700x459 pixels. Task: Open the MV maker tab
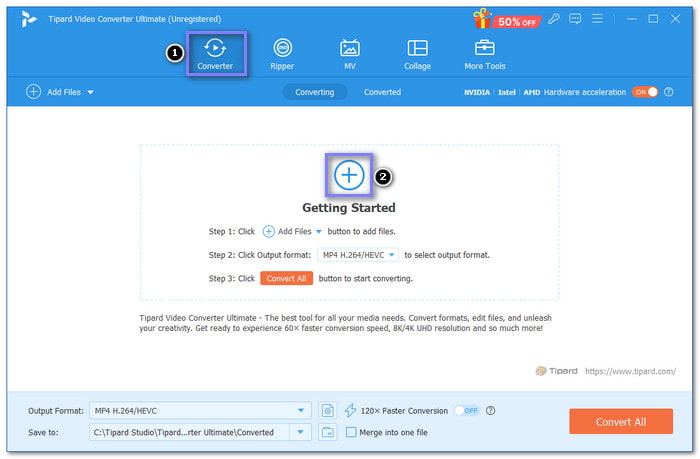(350, 54)
